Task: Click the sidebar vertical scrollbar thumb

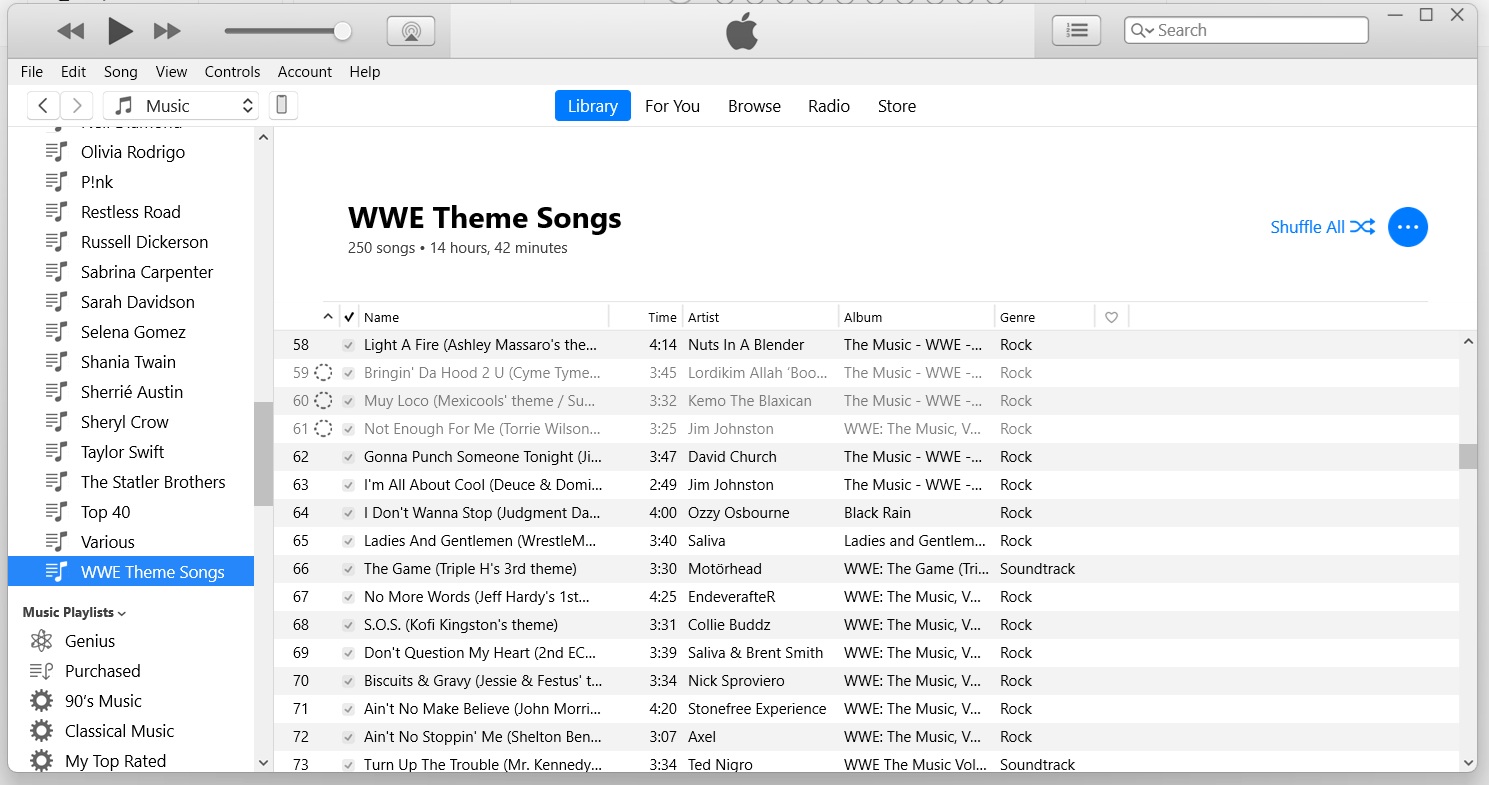Action: pyautogui.click(x=263, y=454)
